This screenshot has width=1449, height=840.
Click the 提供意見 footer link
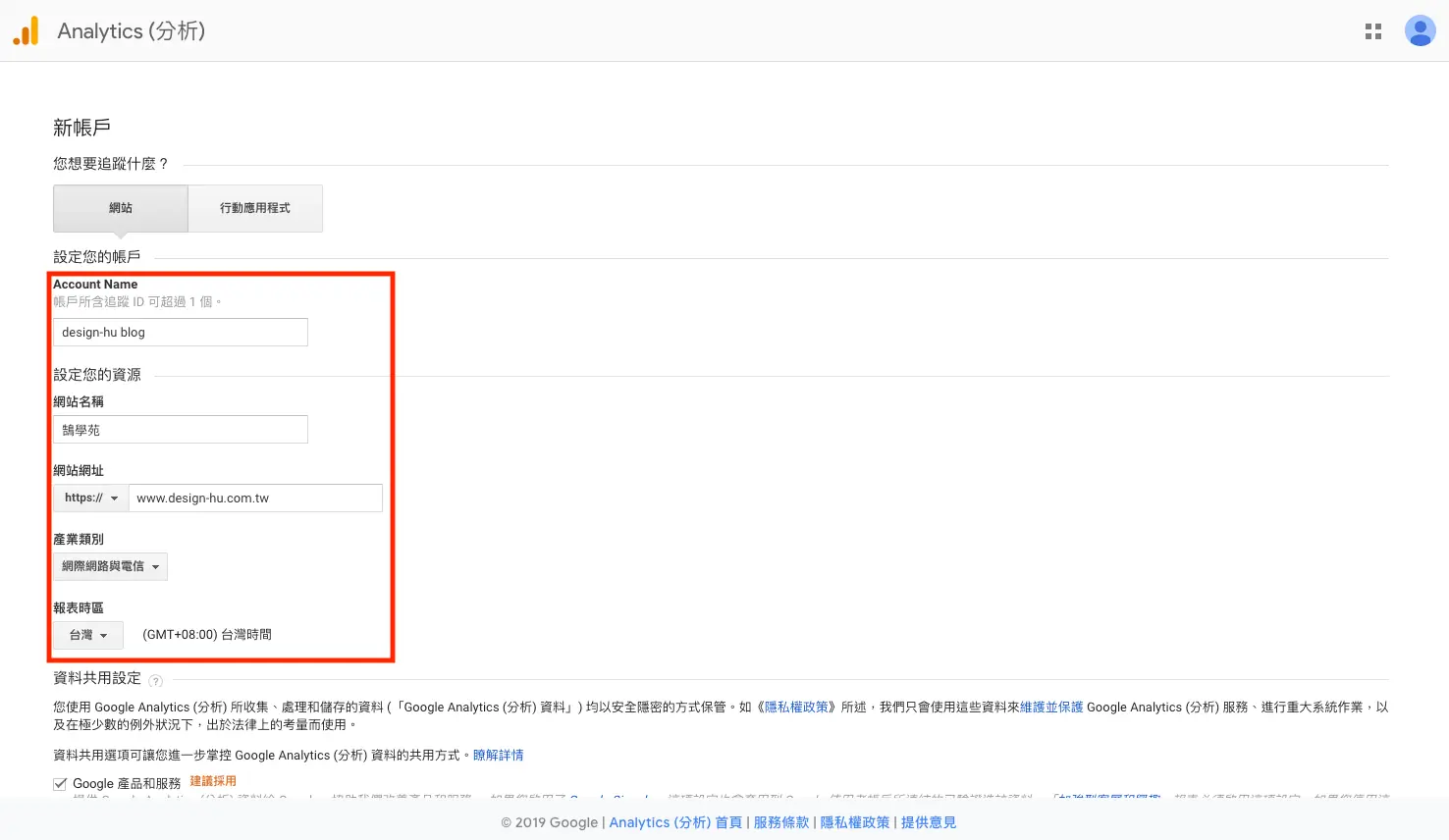[929, 822]
